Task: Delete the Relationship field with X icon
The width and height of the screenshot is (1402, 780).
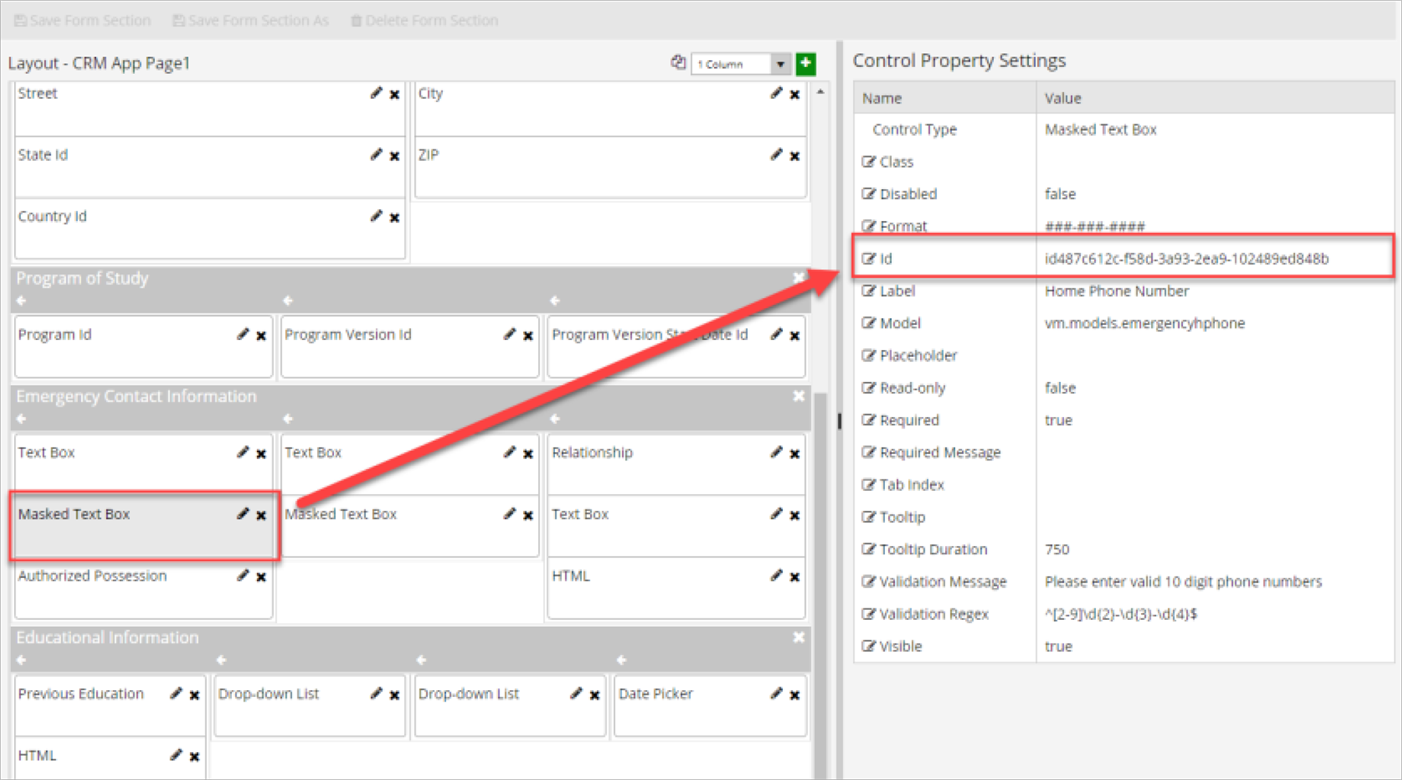Action: [795, 454]
